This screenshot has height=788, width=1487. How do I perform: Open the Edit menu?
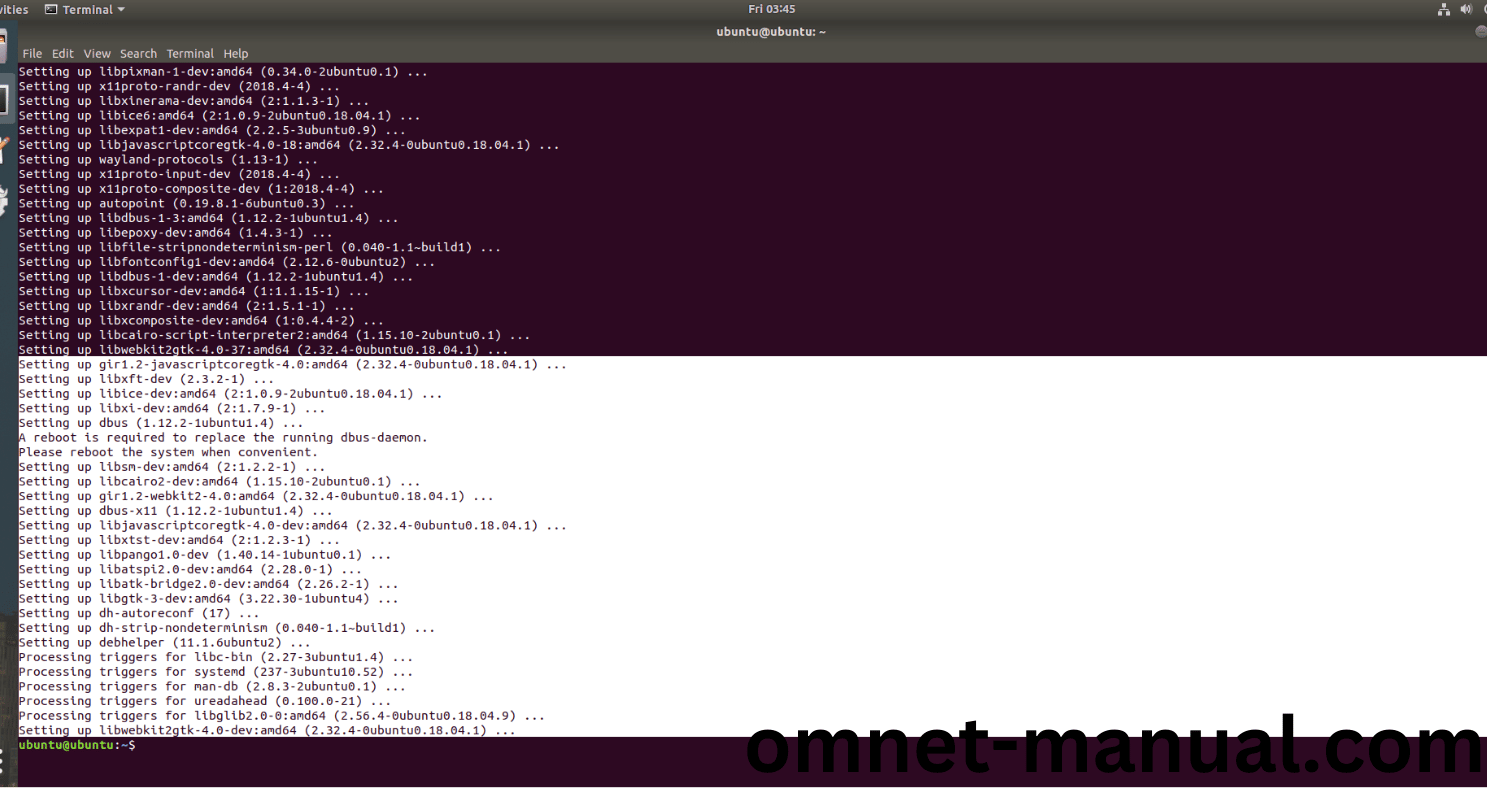coord(63,54)
